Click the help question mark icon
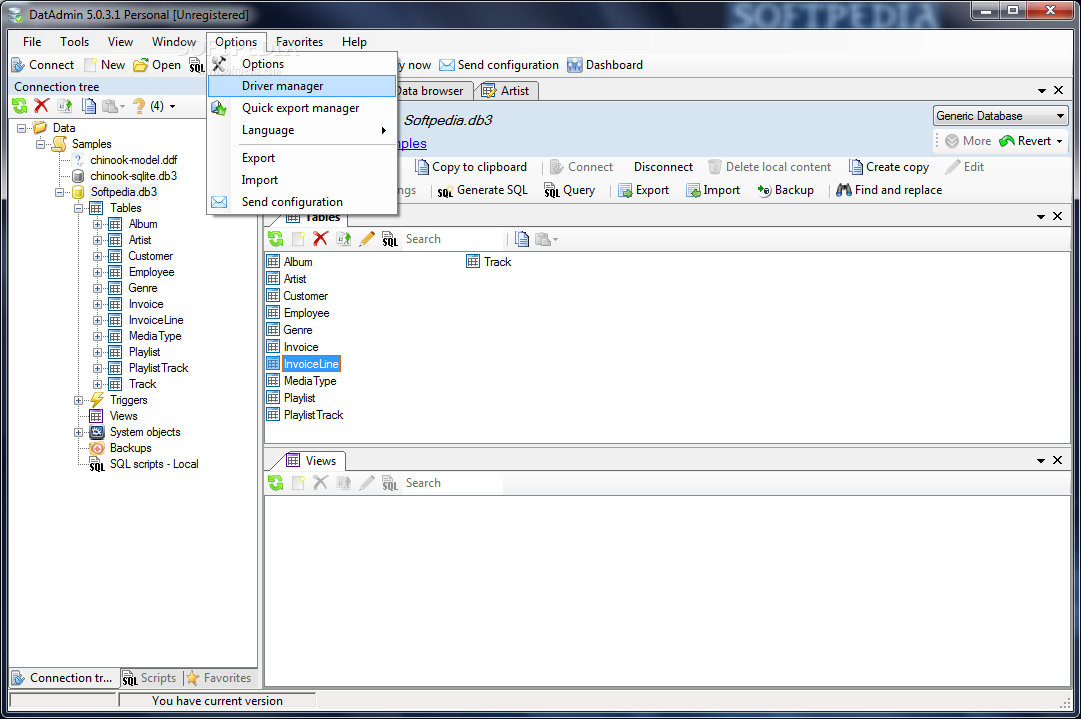1081x719 pixels. (x=139, y=105)
